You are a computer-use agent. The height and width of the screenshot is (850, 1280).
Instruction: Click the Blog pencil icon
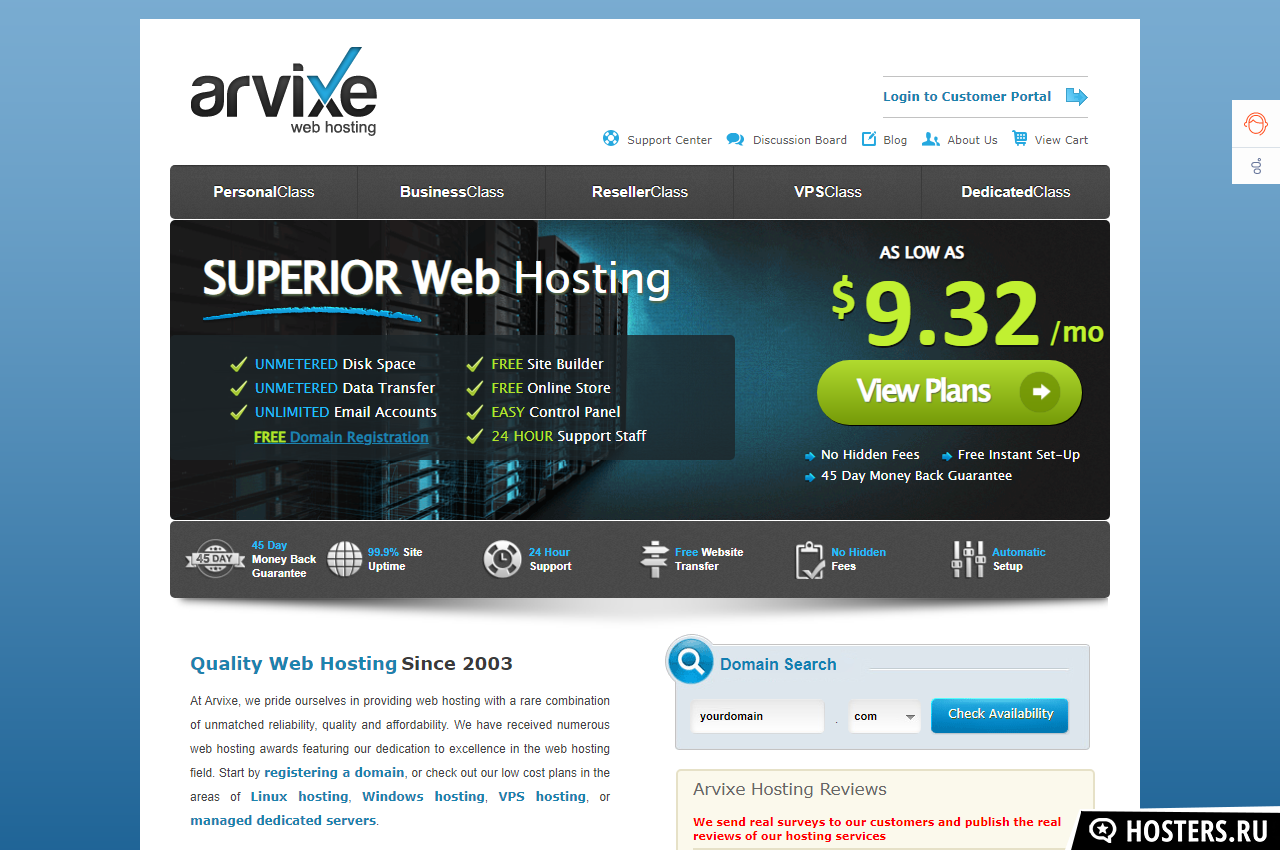[869, 138]
